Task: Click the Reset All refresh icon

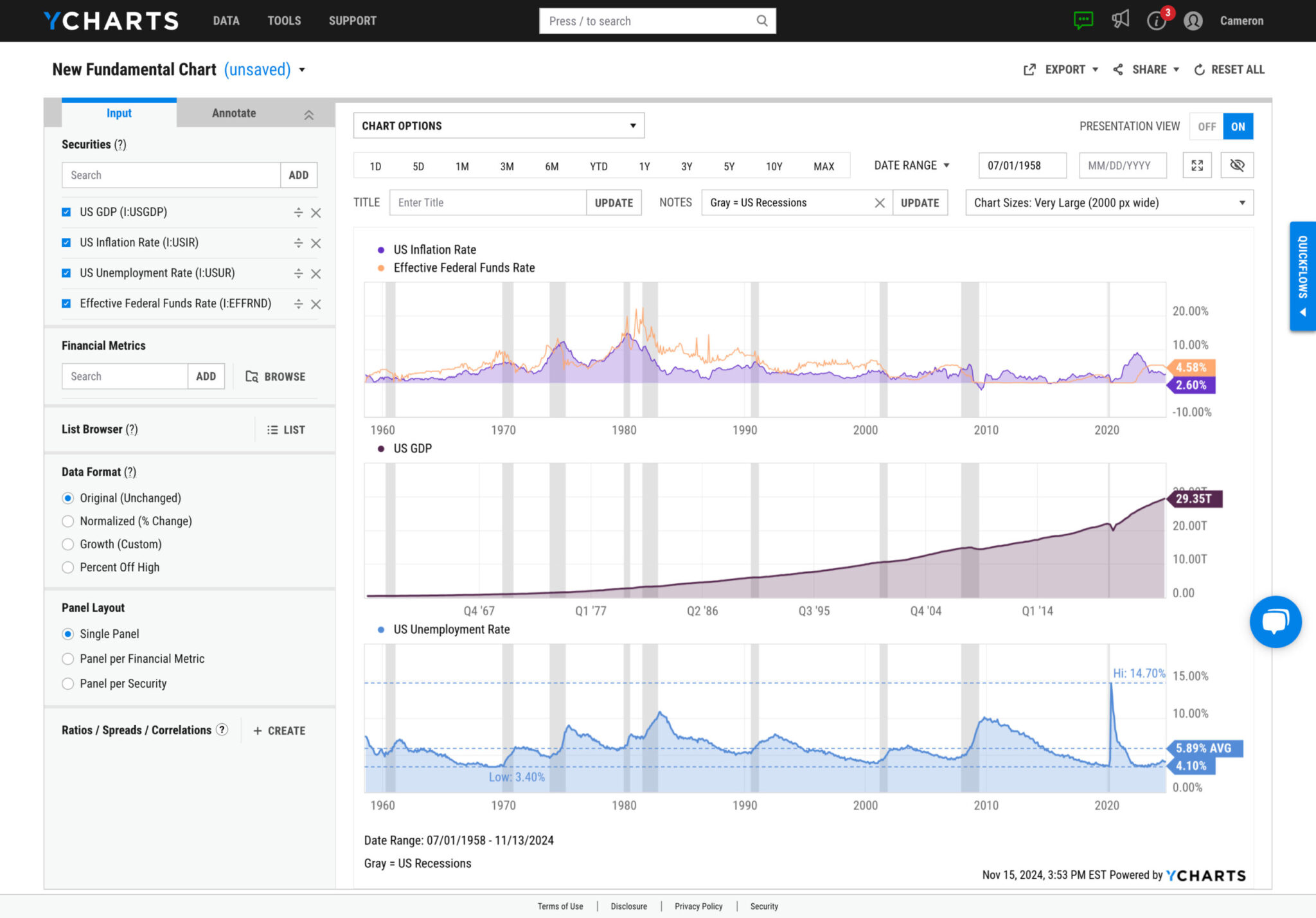Action: click(1199, 69)
